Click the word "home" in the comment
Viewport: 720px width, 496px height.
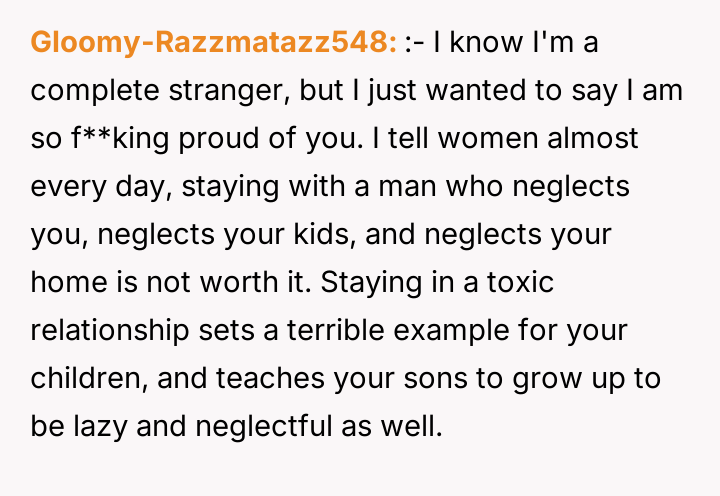[x=65, y=281]
